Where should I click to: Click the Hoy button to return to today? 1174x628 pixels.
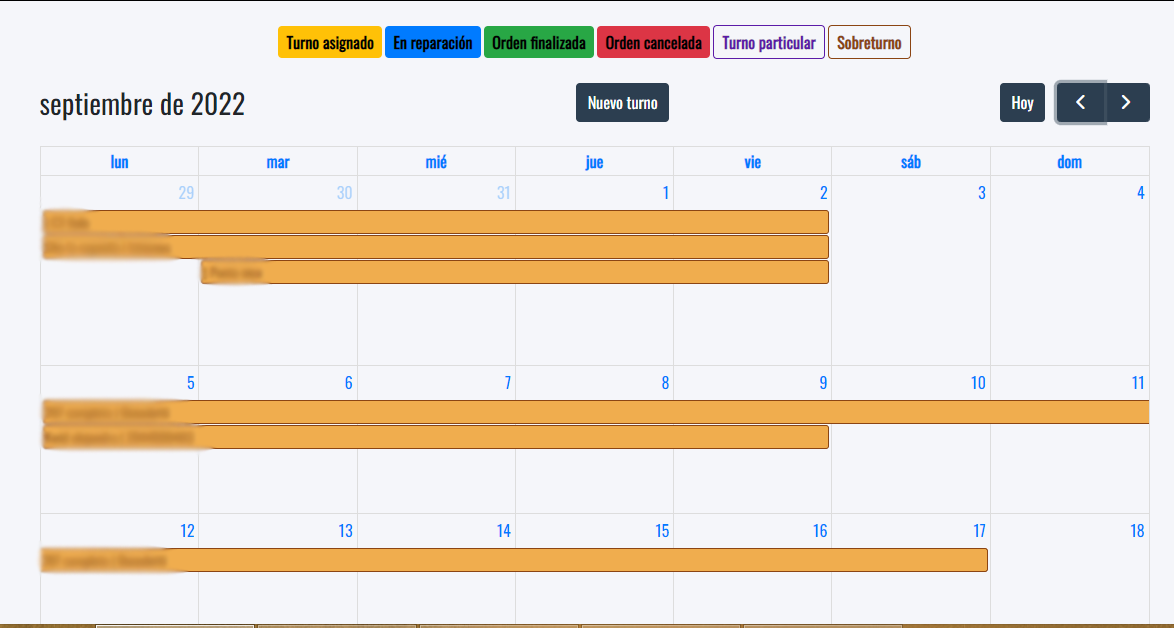click(x=1022, y=102)
